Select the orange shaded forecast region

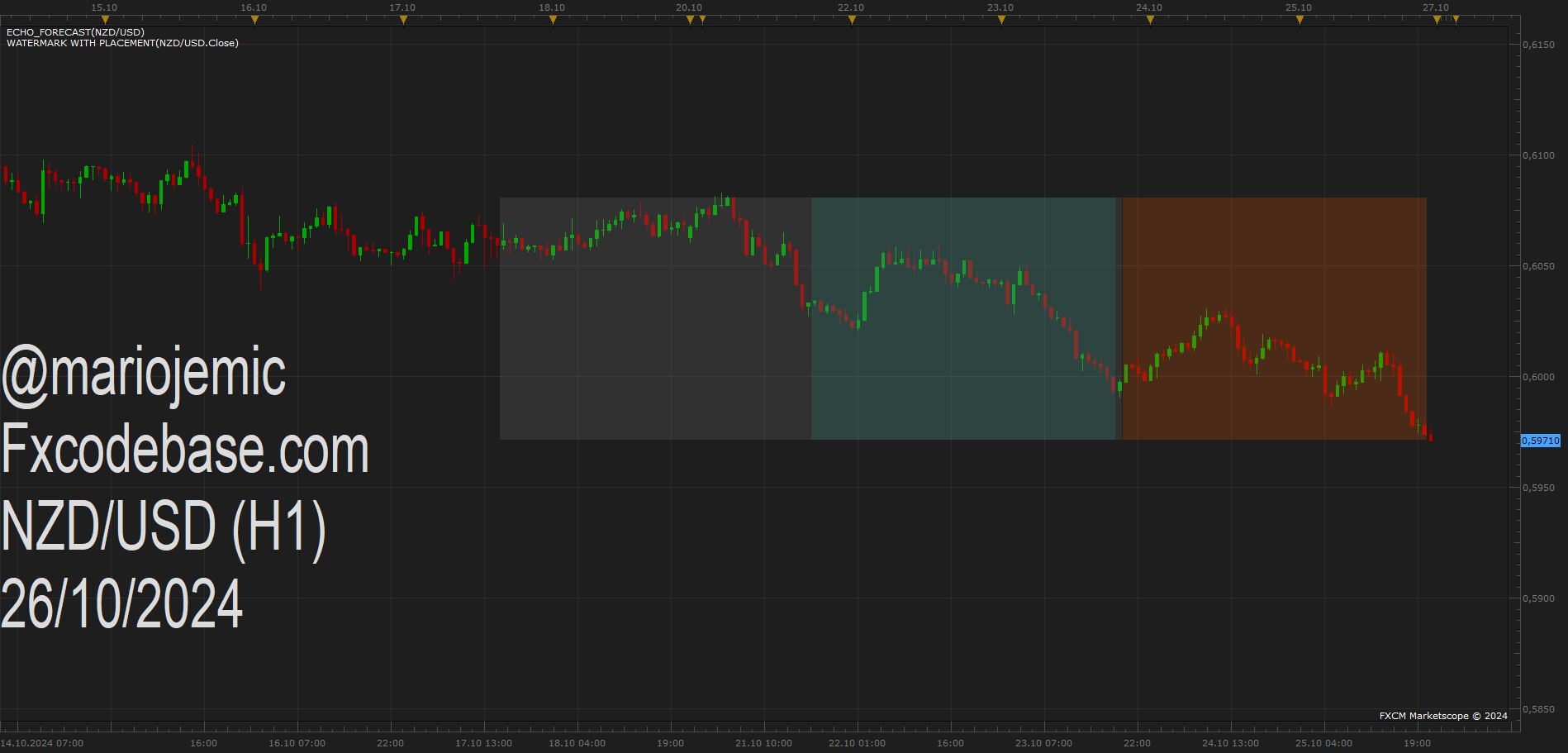pos(1275,318)
